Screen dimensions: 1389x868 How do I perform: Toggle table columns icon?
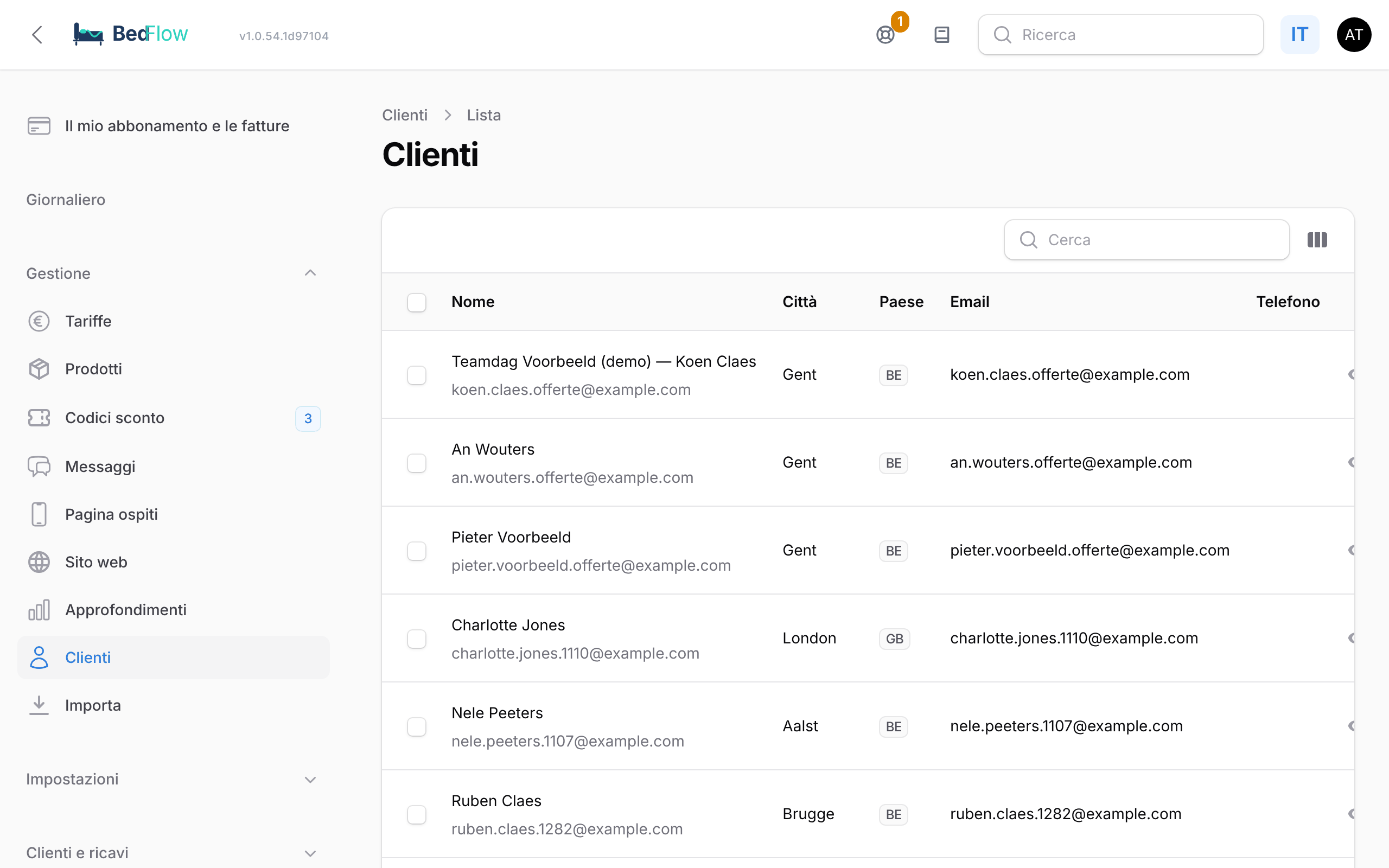click(x=1317, y=240)
